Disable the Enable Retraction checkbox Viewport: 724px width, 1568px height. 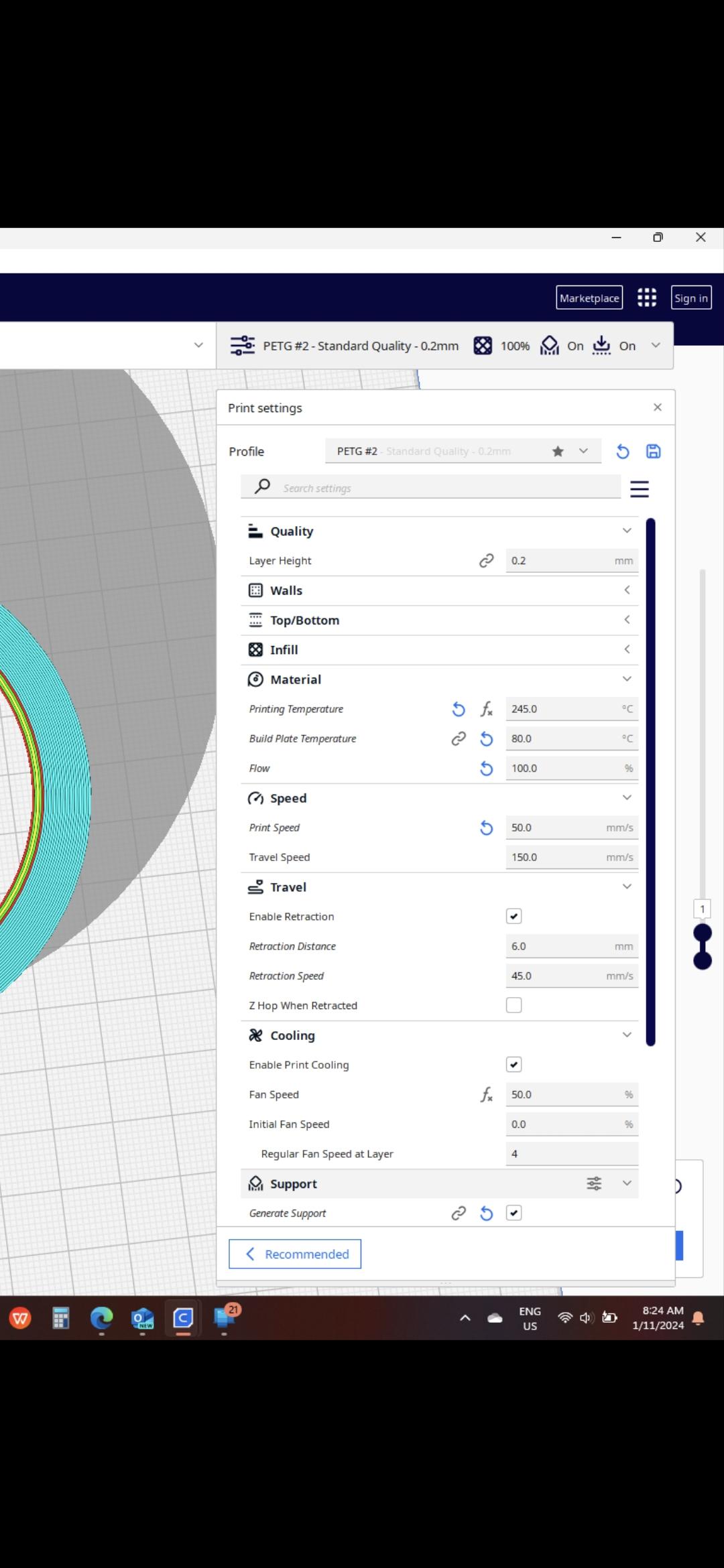pyautogui.click(x=514, y=917)
